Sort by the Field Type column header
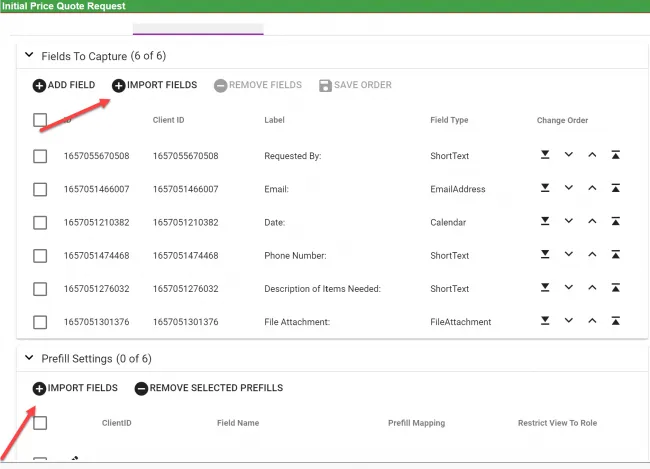 coord(449,120)
